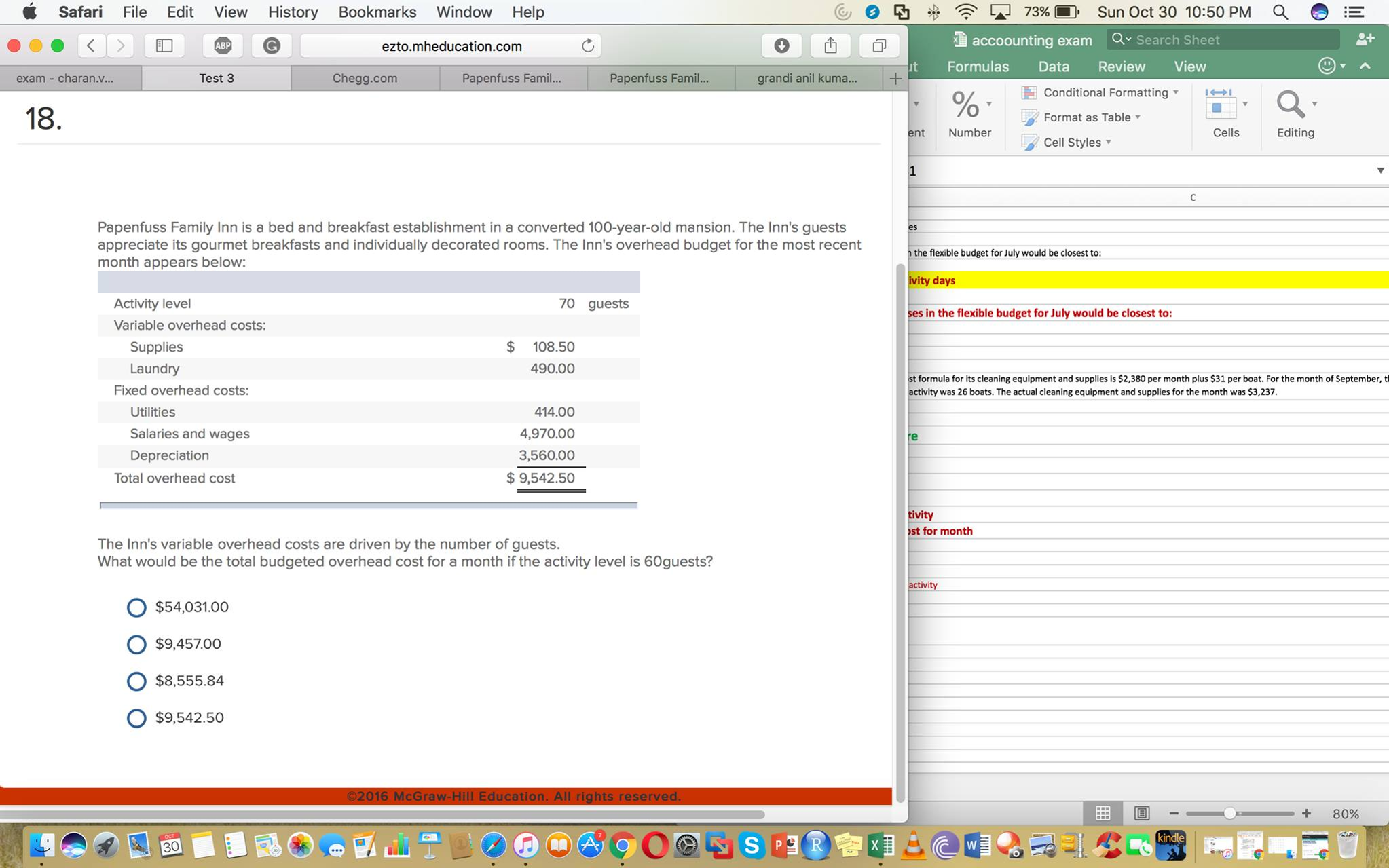Switch to the Chegg.com tab
1389x868 pixels.
pyautogui.click(x=365, y=79)
